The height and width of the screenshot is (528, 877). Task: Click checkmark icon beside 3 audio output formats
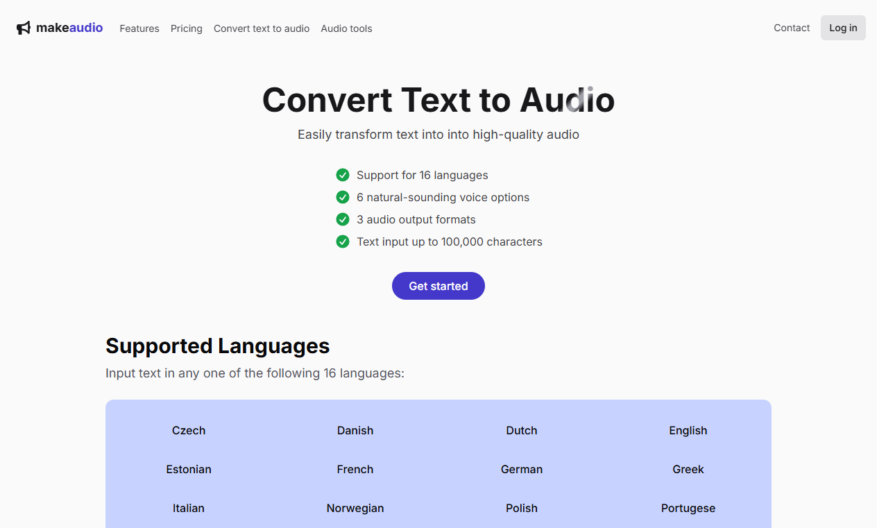coord(342,219)
